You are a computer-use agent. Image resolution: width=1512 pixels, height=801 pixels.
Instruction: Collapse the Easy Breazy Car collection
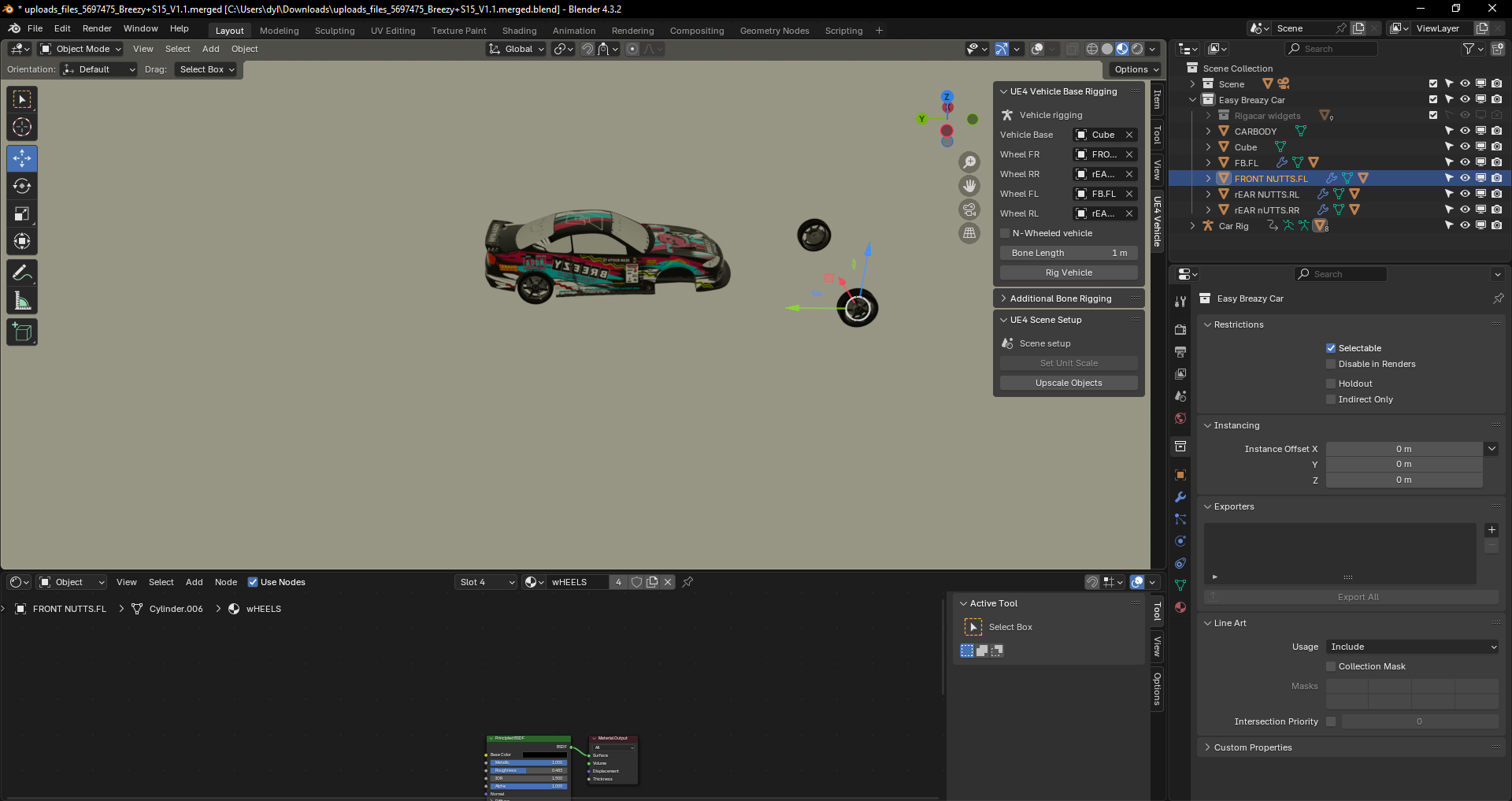pos(1192,100)
